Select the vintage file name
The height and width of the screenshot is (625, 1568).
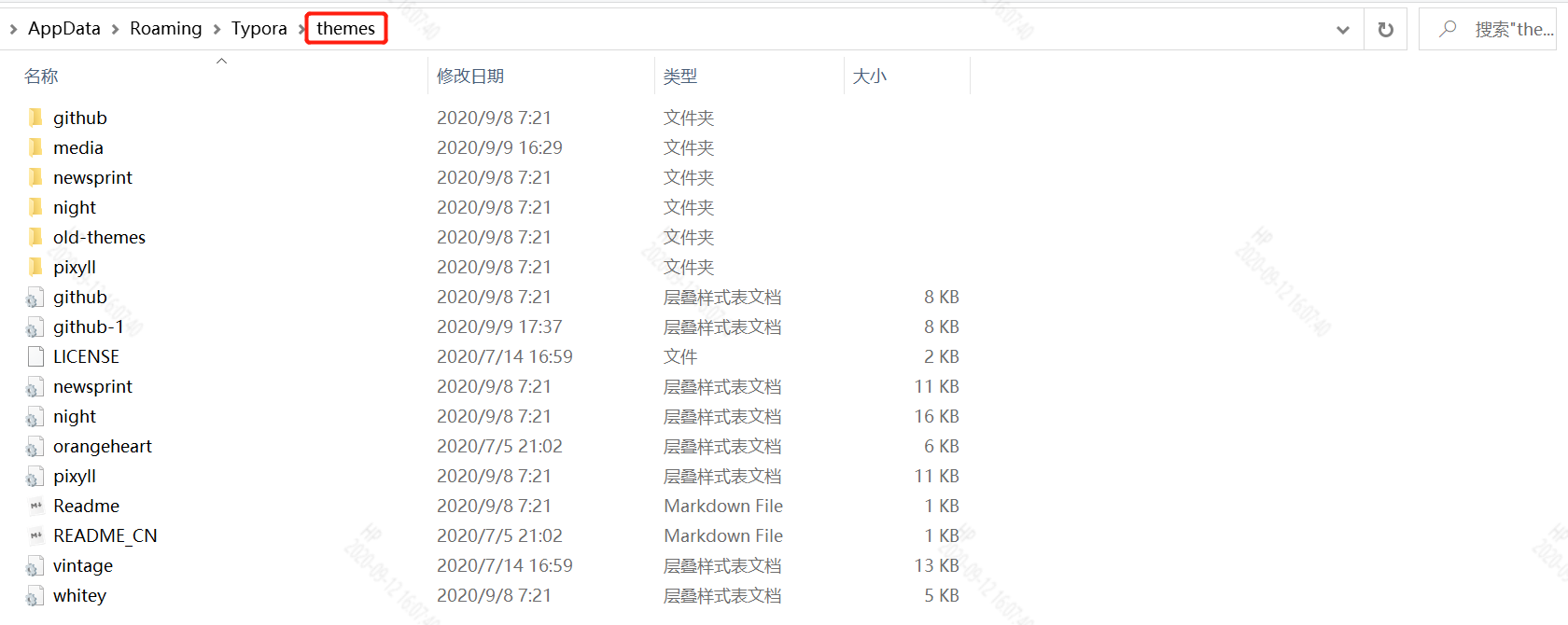pos(83,565)
